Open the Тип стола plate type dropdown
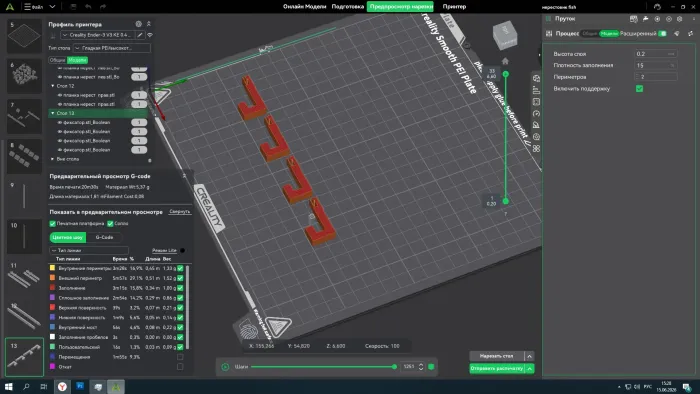The height and width of the screenshot is (394, 700). [x=112, y=48]
